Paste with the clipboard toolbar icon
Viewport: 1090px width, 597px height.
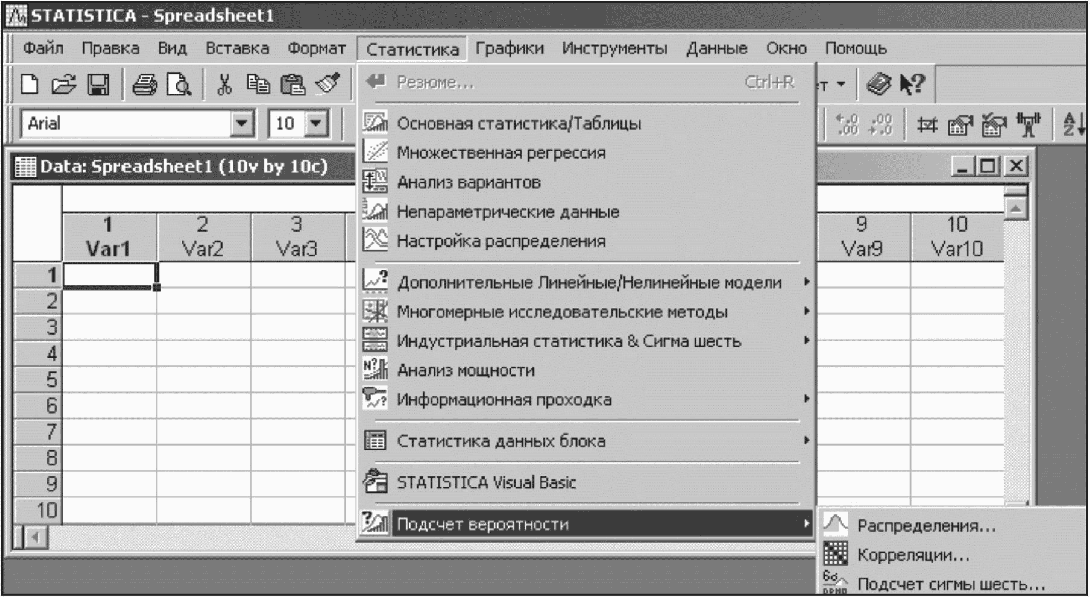(293, 85)
